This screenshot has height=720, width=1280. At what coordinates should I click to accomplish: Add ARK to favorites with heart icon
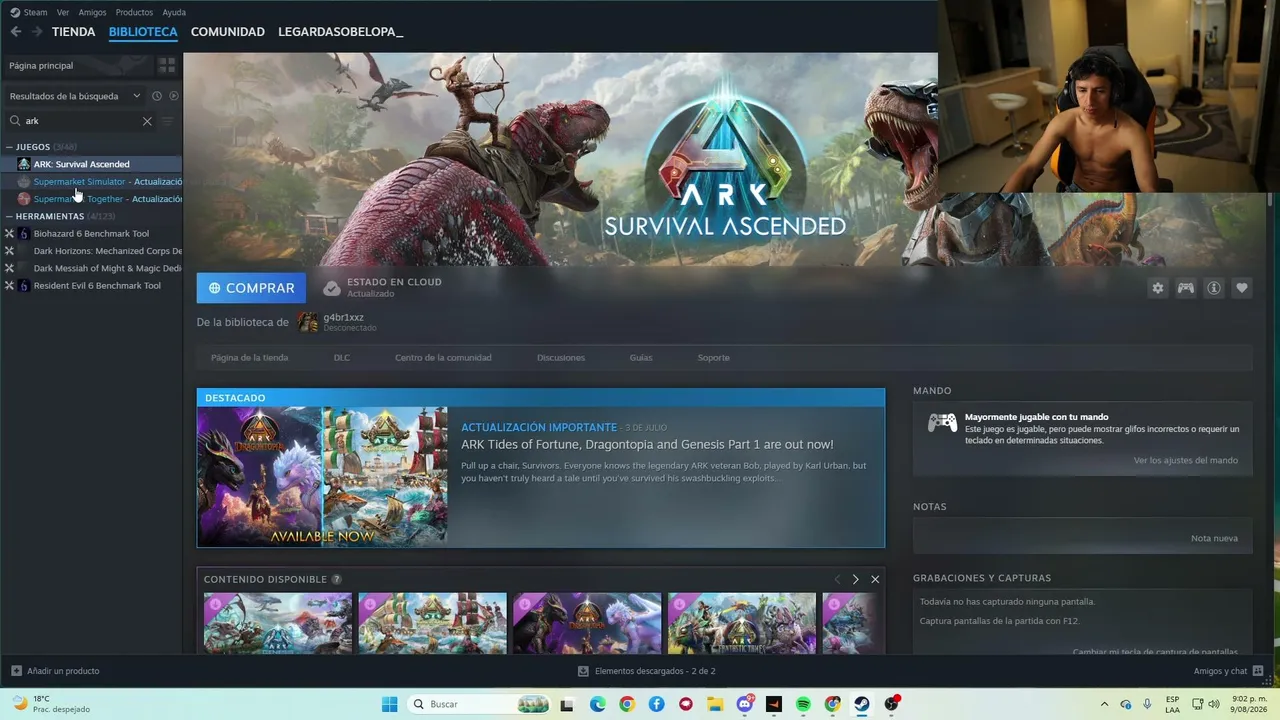(1242, 288)
